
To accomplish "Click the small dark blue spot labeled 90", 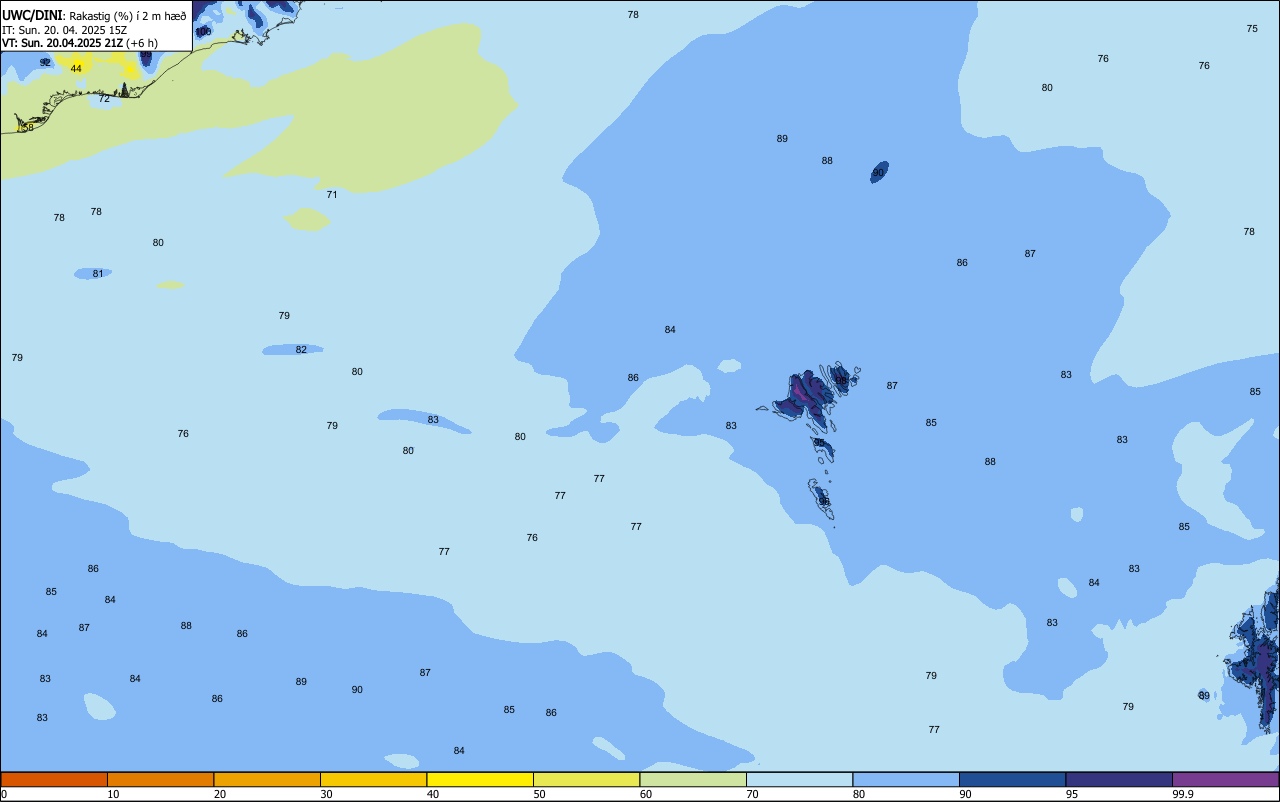I will coord(879,172).
